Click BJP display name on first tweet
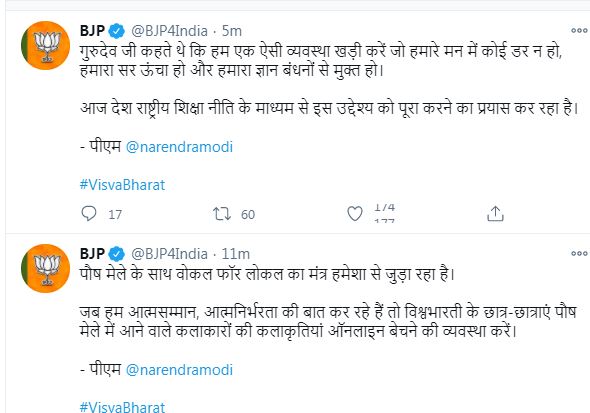 [x=92, y=30]
